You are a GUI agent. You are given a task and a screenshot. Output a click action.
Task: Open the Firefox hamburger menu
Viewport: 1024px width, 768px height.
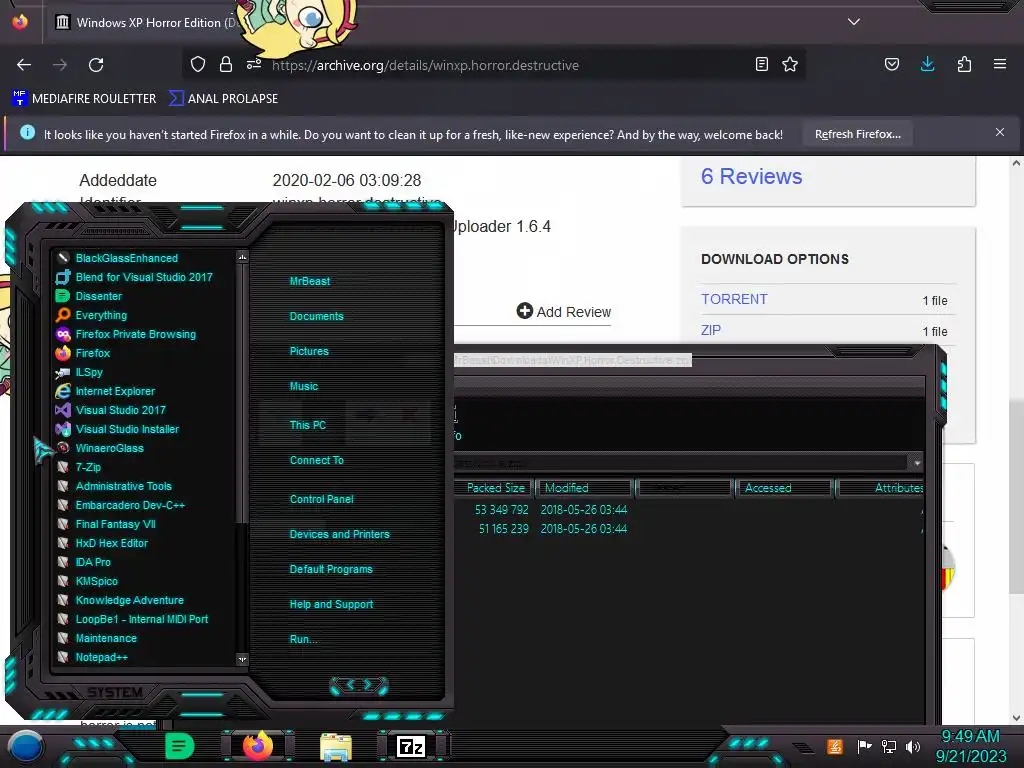1000,64
